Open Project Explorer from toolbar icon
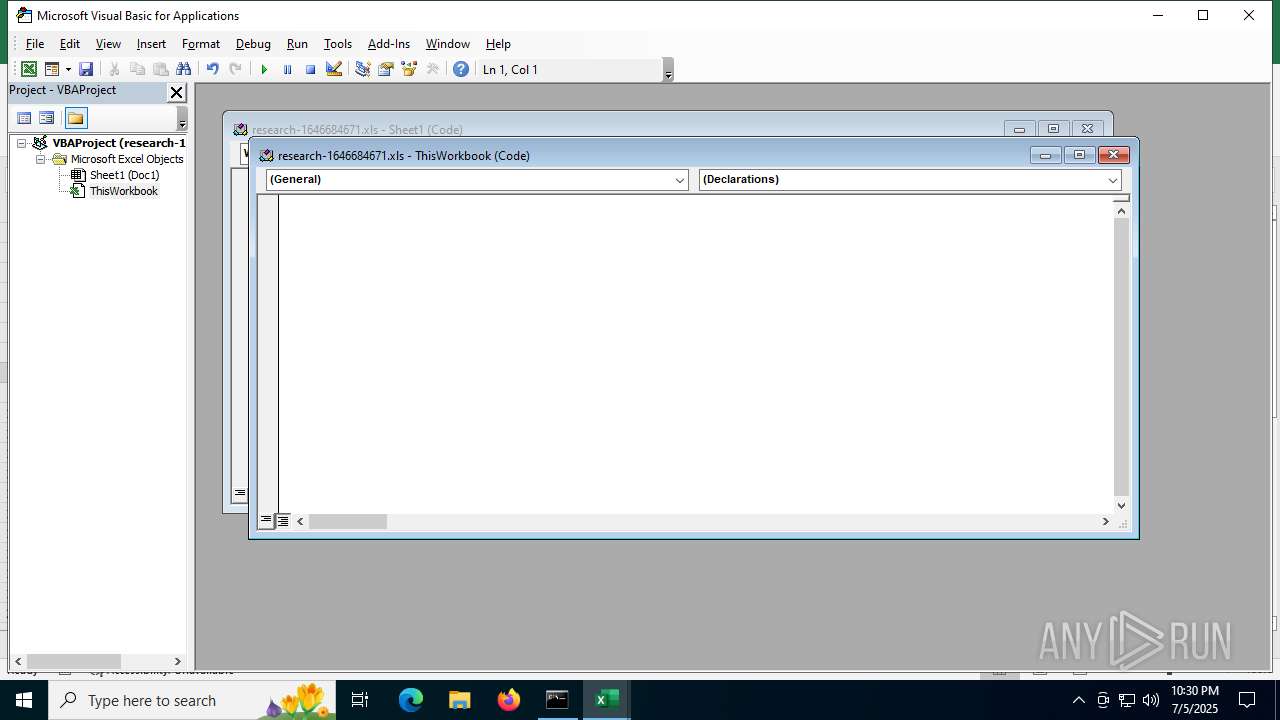Screen dimensions: 1280x720 pyautogui.click(x=362, y=69)
